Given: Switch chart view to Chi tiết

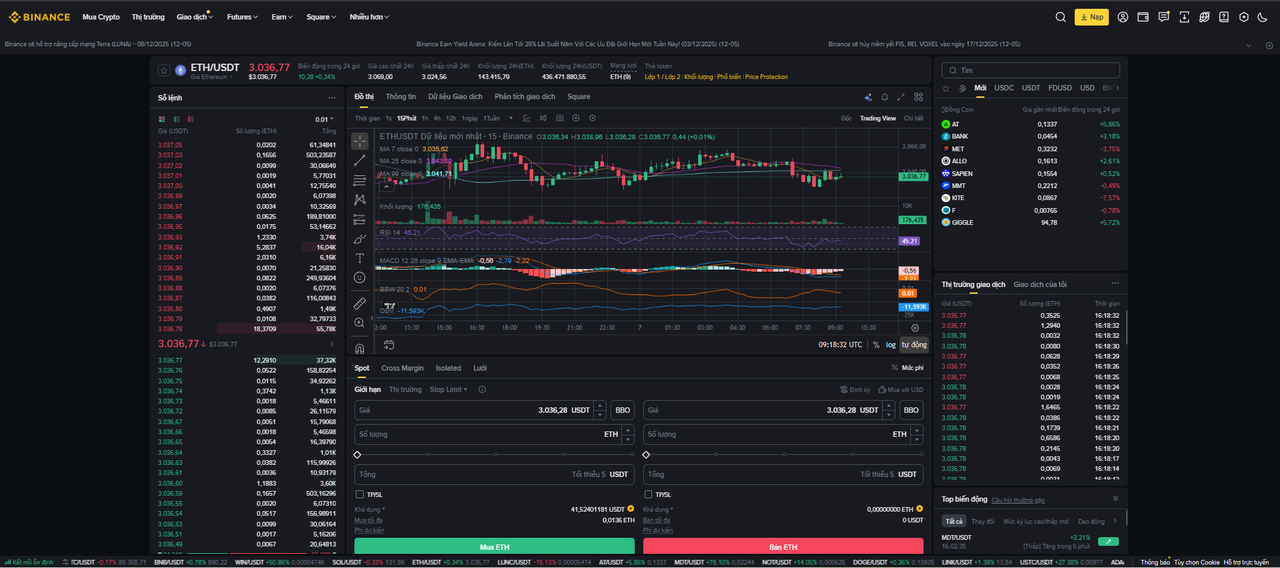Looking at the screenshot, I should coord(914,118).
